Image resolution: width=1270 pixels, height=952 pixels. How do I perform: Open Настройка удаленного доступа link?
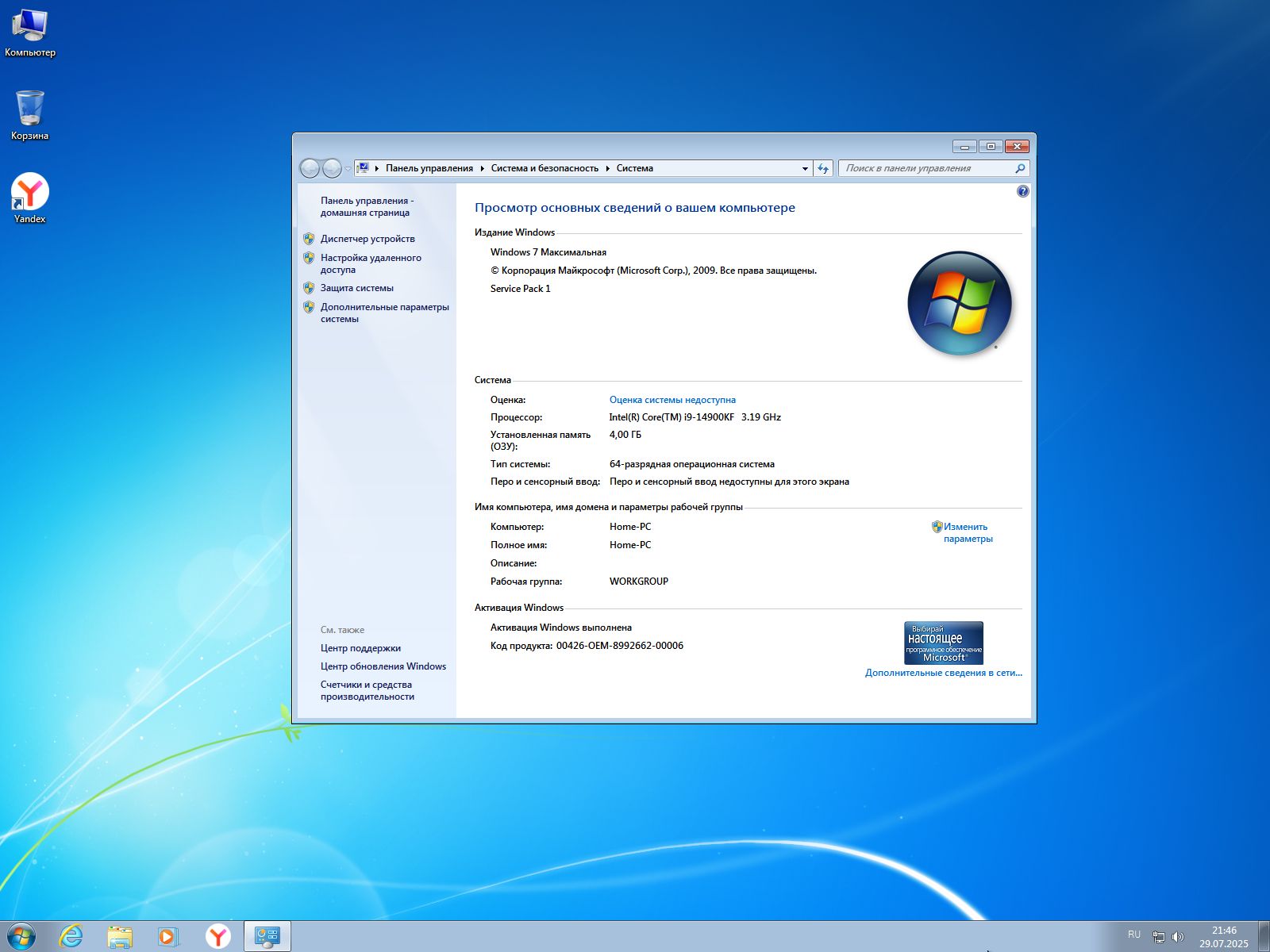[x=371, y=263]
